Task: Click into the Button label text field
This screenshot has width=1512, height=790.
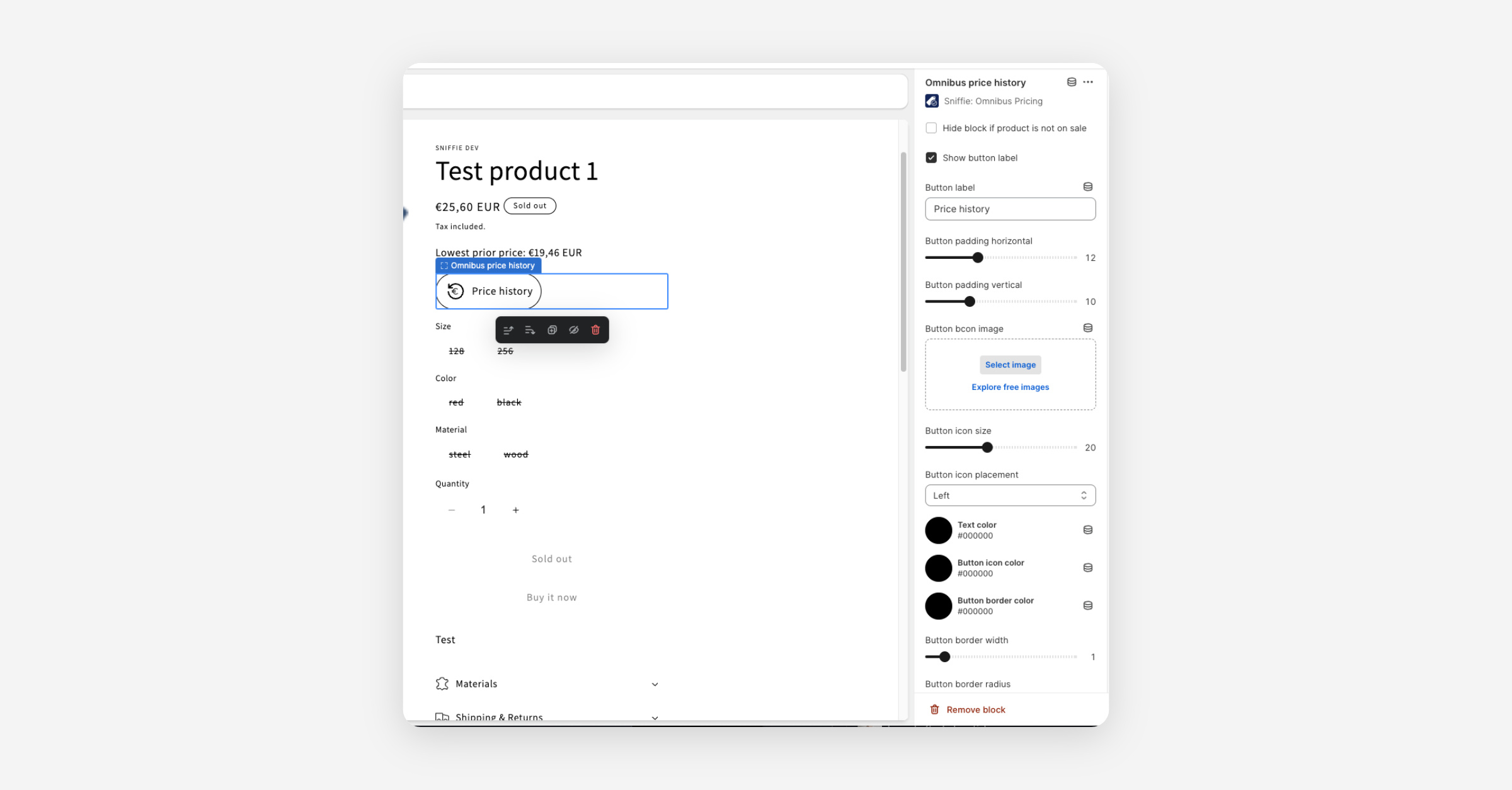Action: [x=1010, y=209]
